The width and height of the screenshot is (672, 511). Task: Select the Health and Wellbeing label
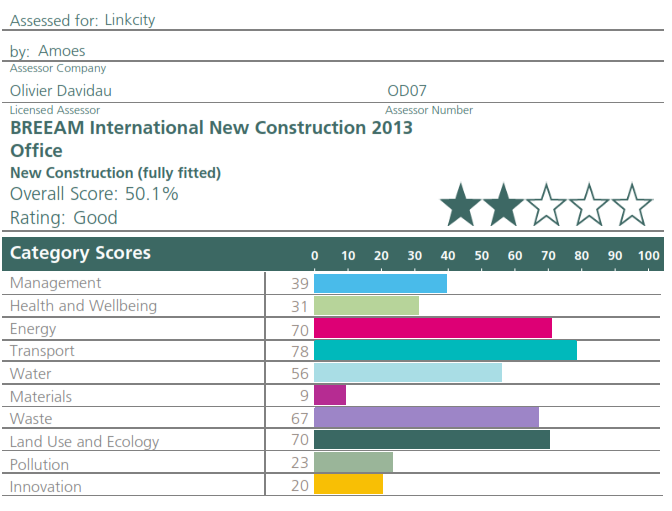pyautogui.click(x=84, y=306)
